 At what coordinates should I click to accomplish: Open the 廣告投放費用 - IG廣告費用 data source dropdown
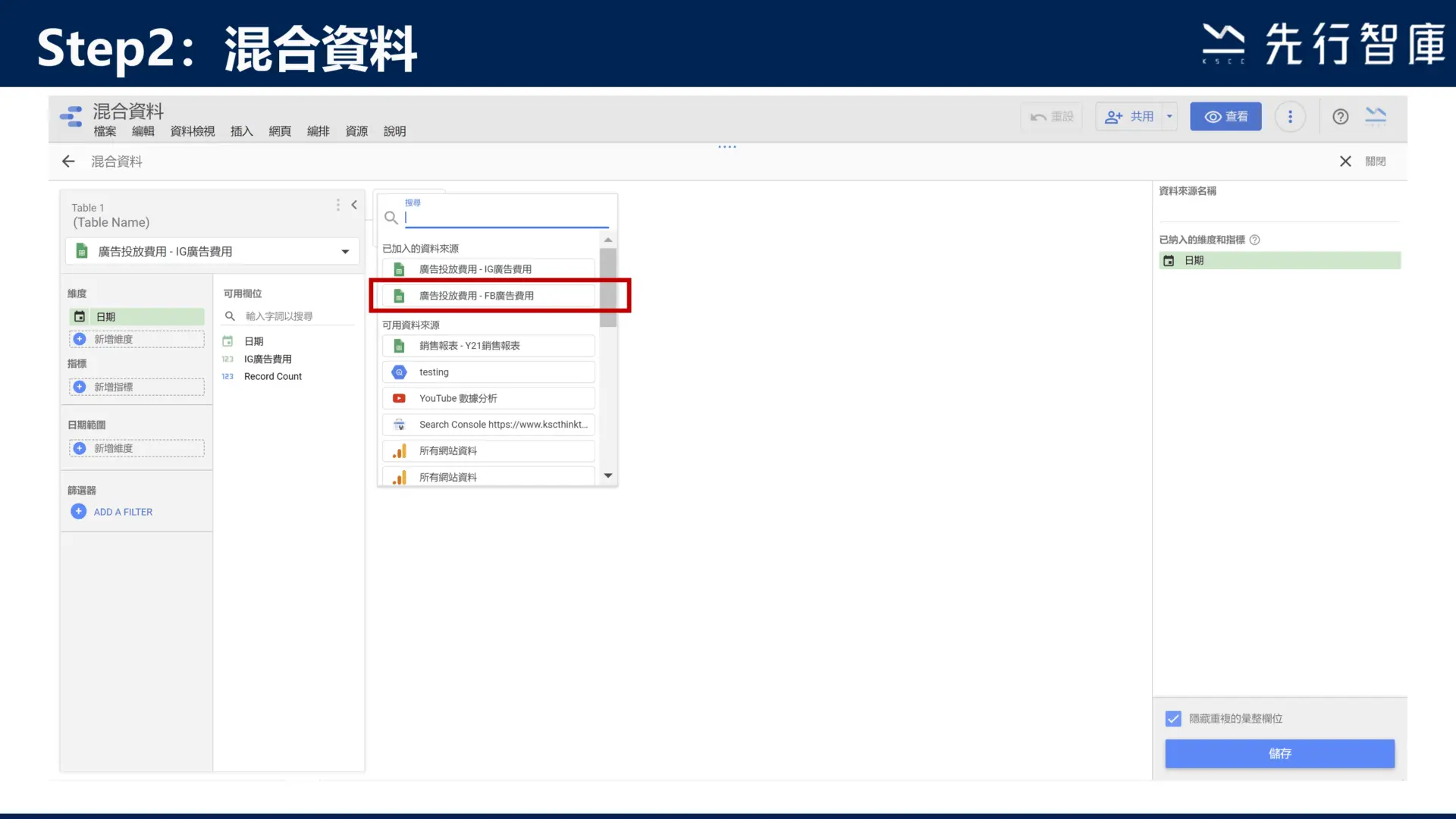[212, 252]
